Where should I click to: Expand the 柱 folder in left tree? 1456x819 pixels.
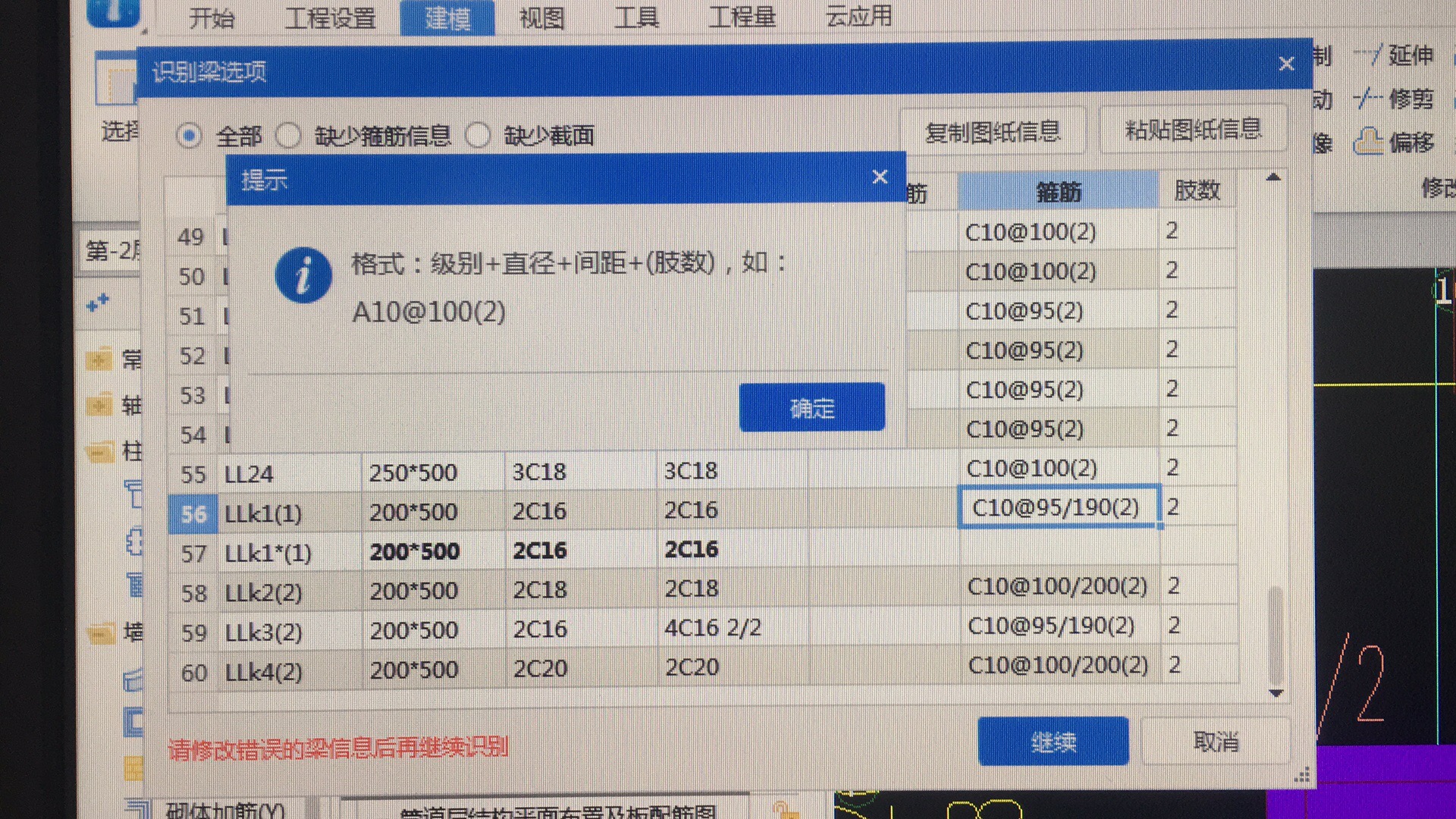[99, 452]
